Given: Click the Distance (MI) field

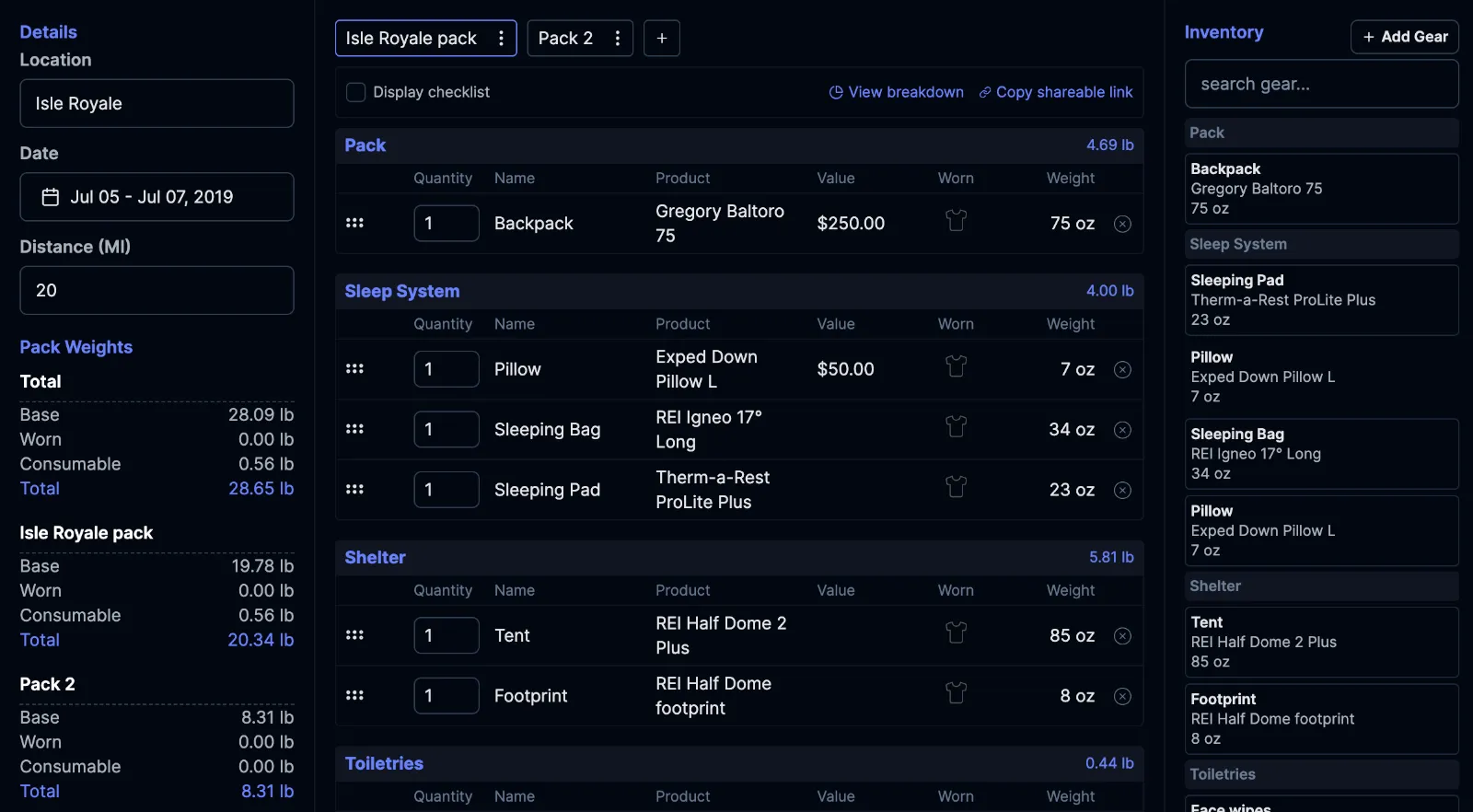Looking at the screenshot, I should pyautogui.click(x=157, y=290).
